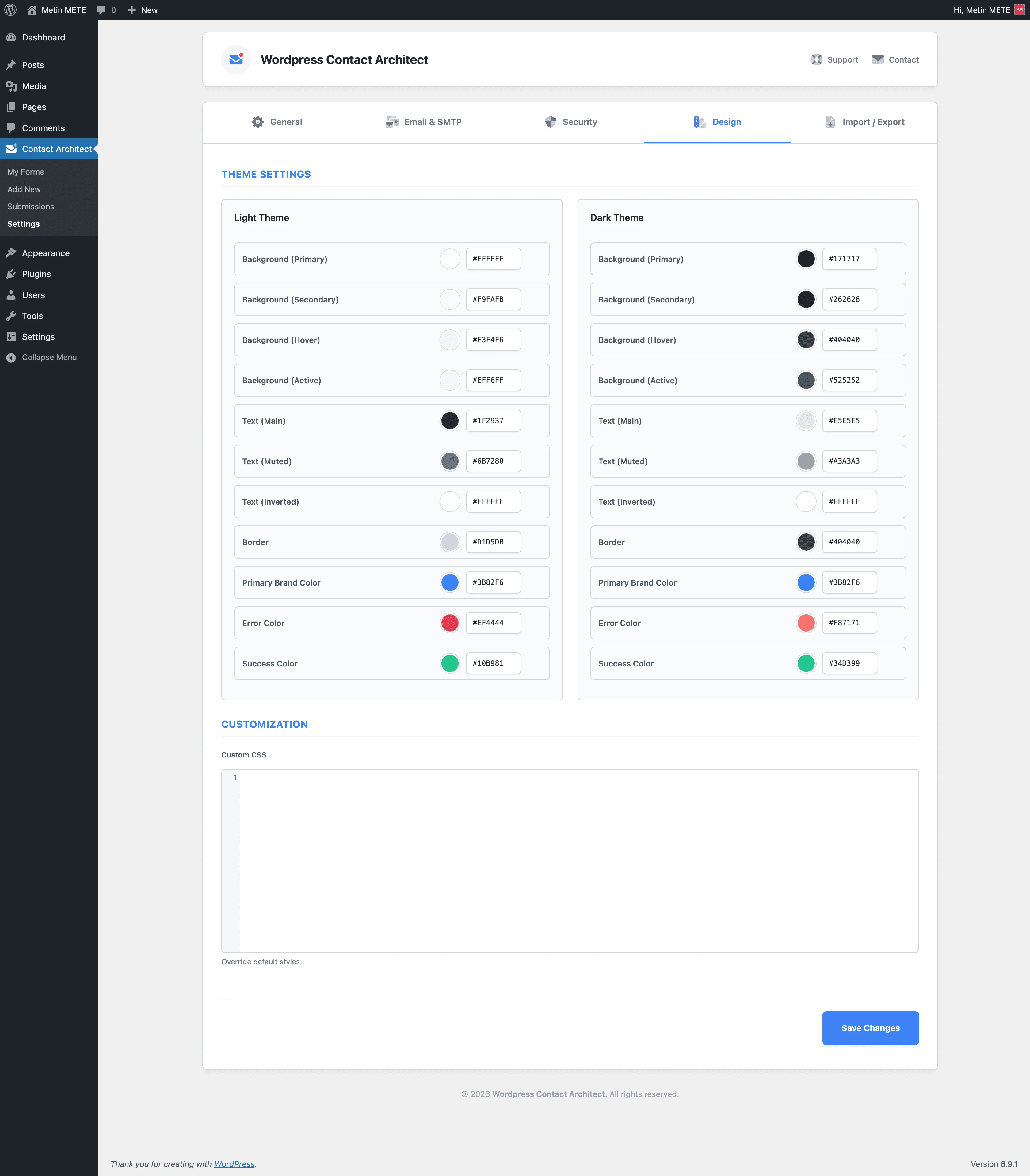The image size is (1030, 1176).
Task: Click the WordPress logo icon
Action: click(x=10, y=10)
